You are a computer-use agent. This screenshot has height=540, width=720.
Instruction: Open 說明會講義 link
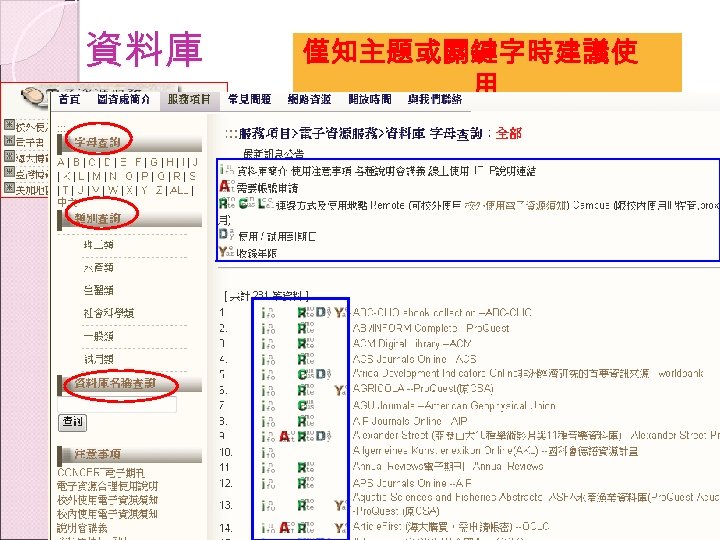pos(82,528)
